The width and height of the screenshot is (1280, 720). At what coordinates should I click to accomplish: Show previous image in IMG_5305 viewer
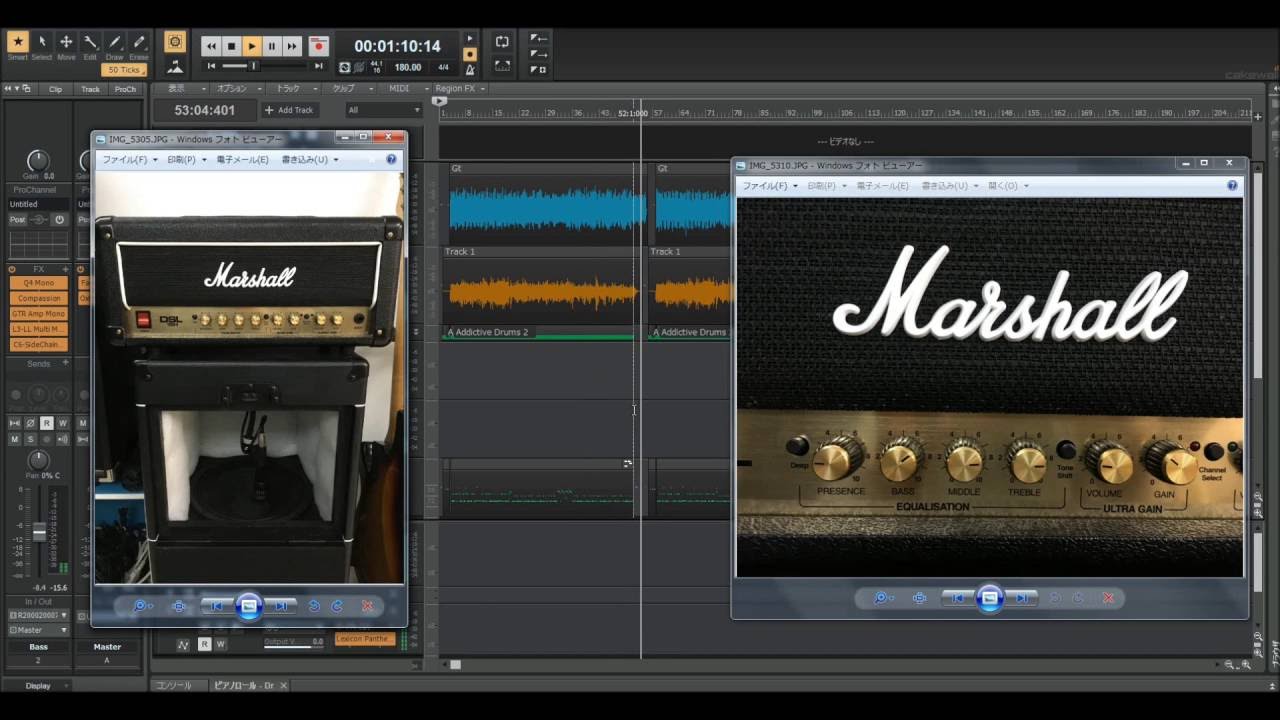point(216,606)
